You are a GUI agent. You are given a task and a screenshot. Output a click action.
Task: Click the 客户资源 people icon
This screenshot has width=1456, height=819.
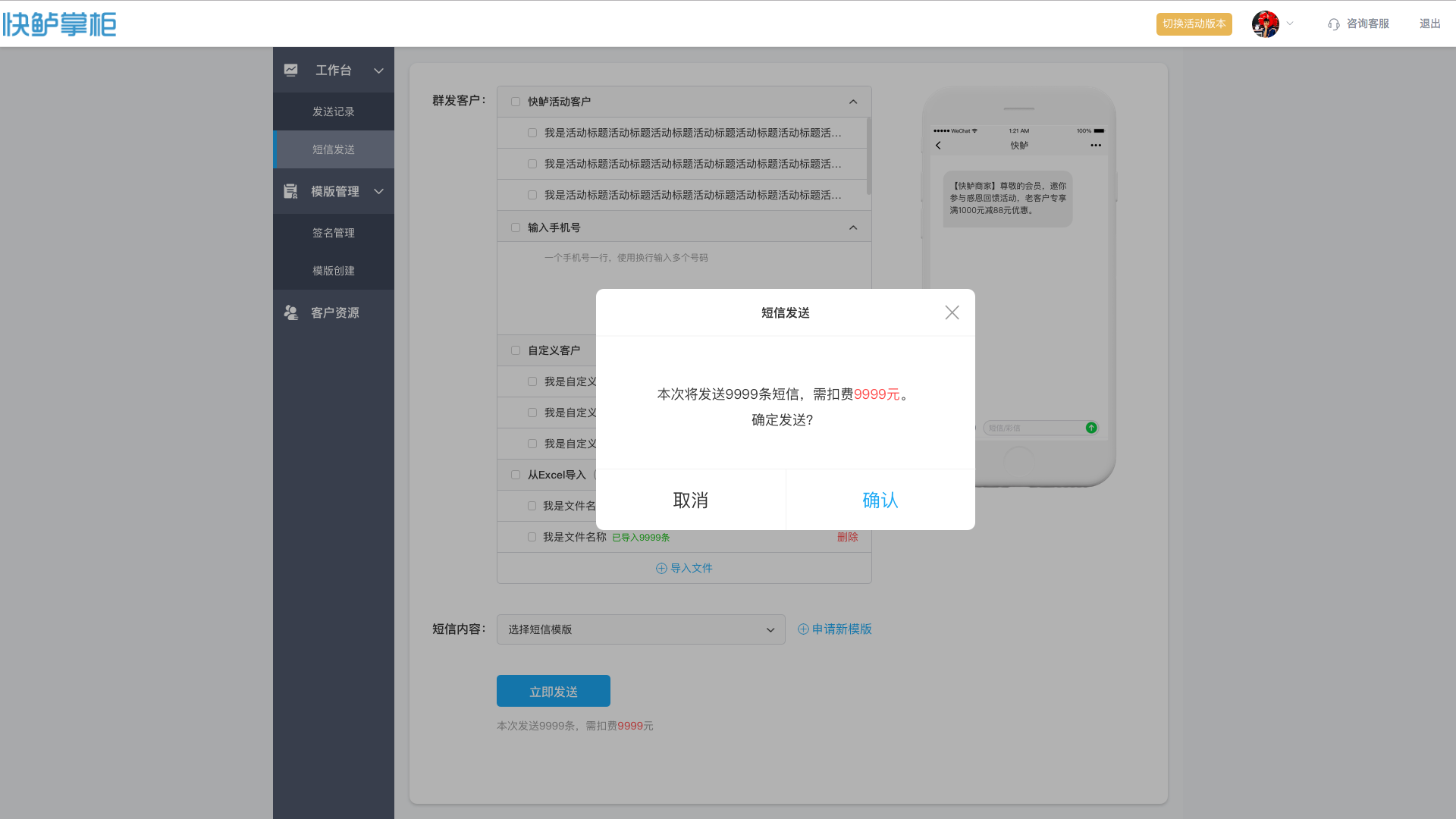291,312
